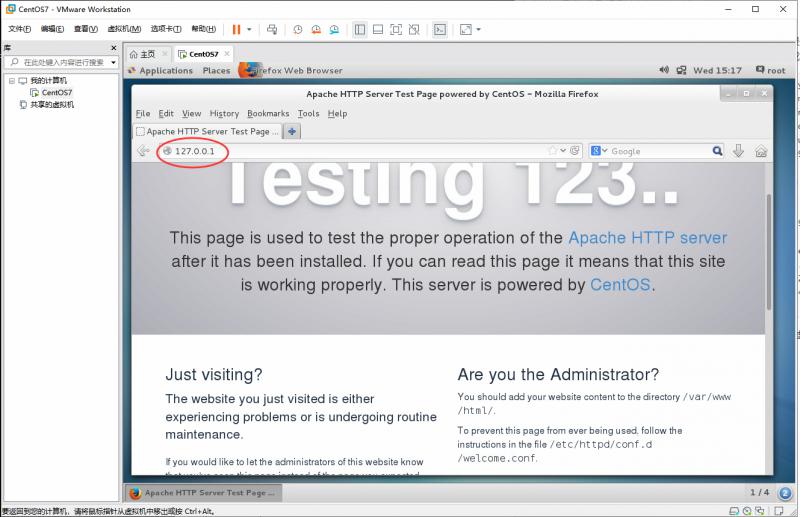Click the Firefox Web Browser top bar item
Screen dimensions: 800x517
tap(291, 70)
